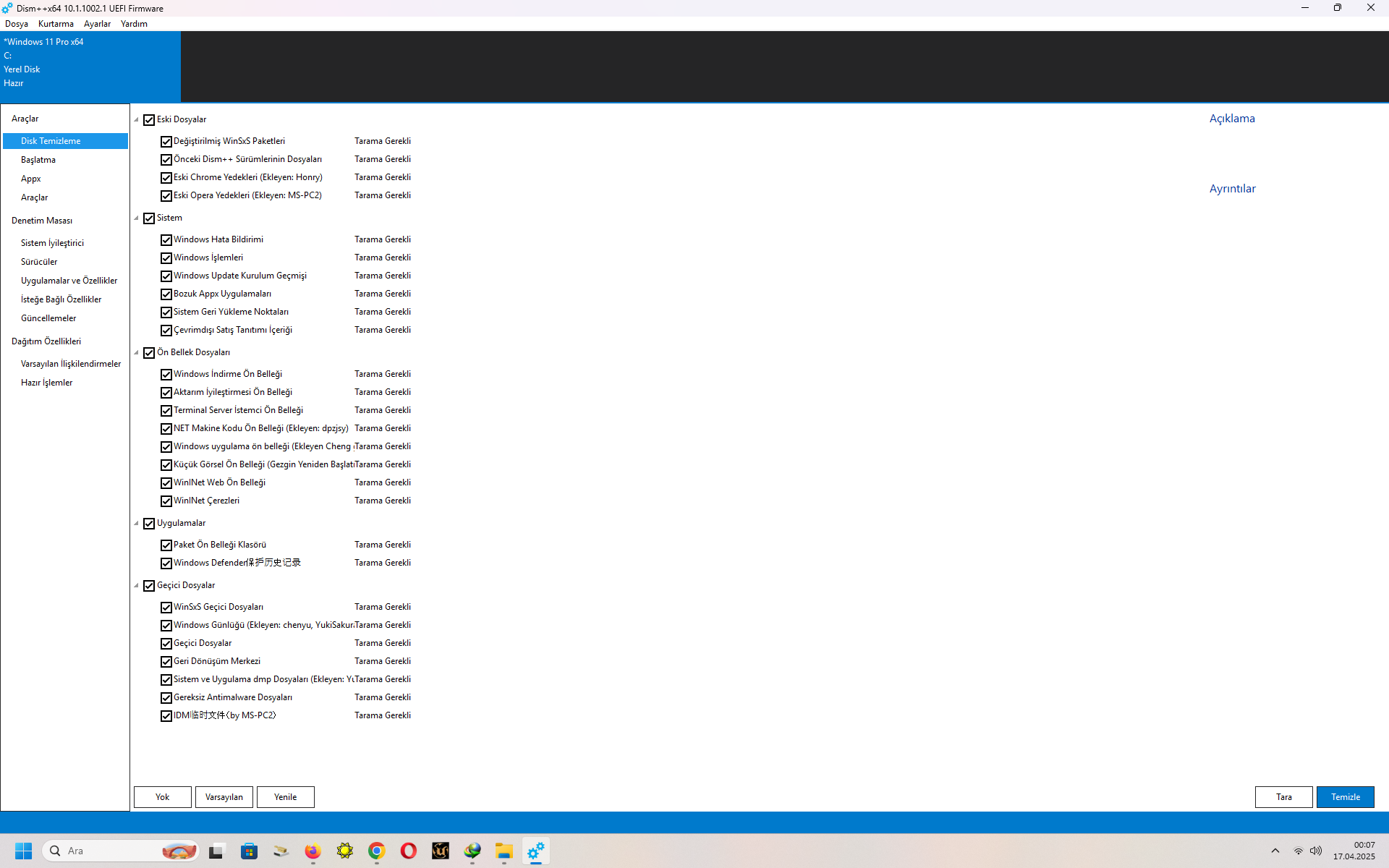Open the volume speaker tray icon
The height and width of the screenshot is (868, 1389).
pyautogui.click(x=1316, y=851)
